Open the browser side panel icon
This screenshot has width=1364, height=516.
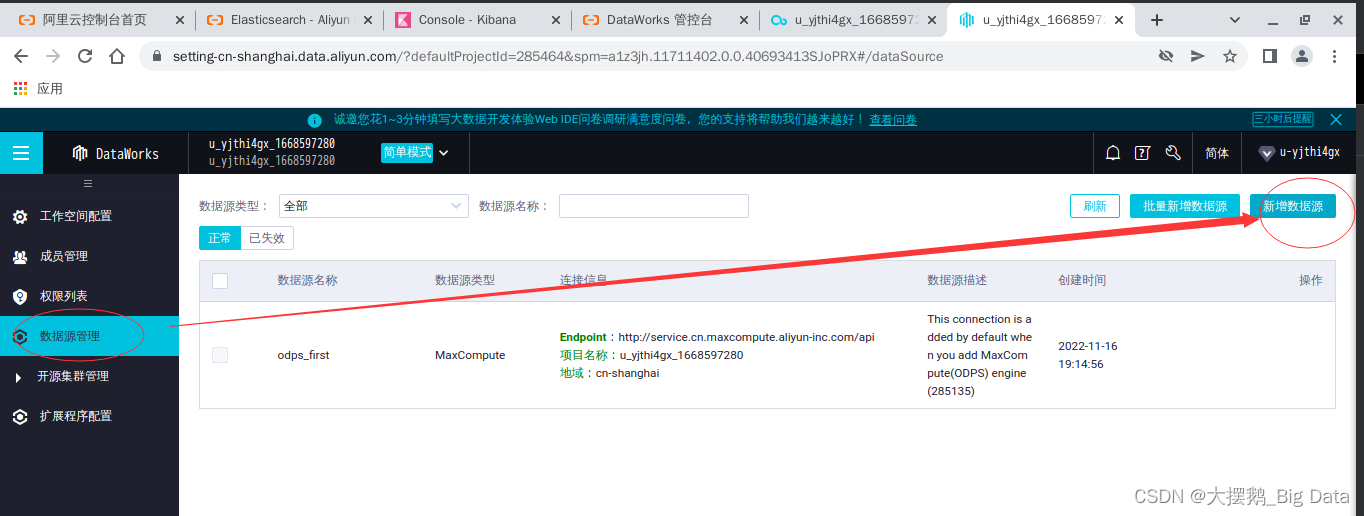[x=1269, y=56]
